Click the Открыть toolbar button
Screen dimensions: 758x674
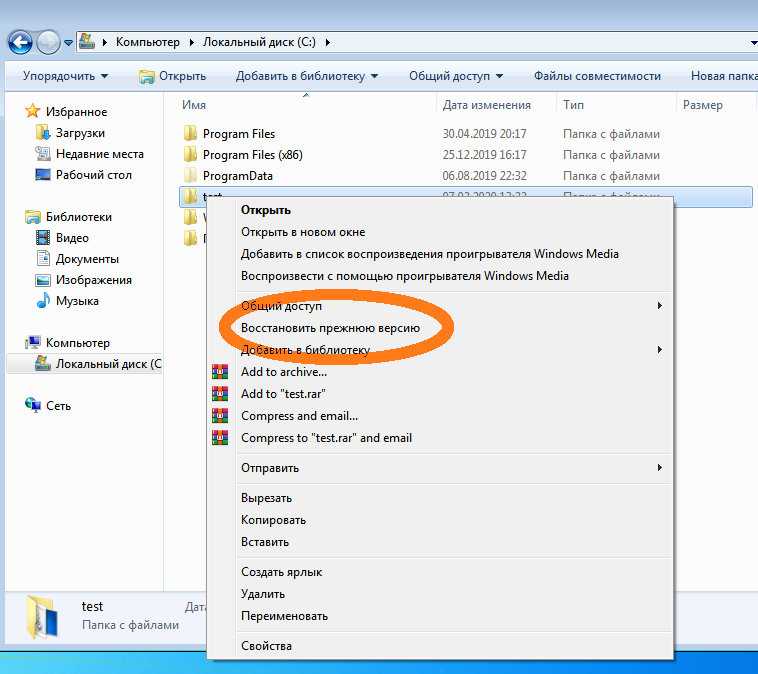tap(172, 76)
